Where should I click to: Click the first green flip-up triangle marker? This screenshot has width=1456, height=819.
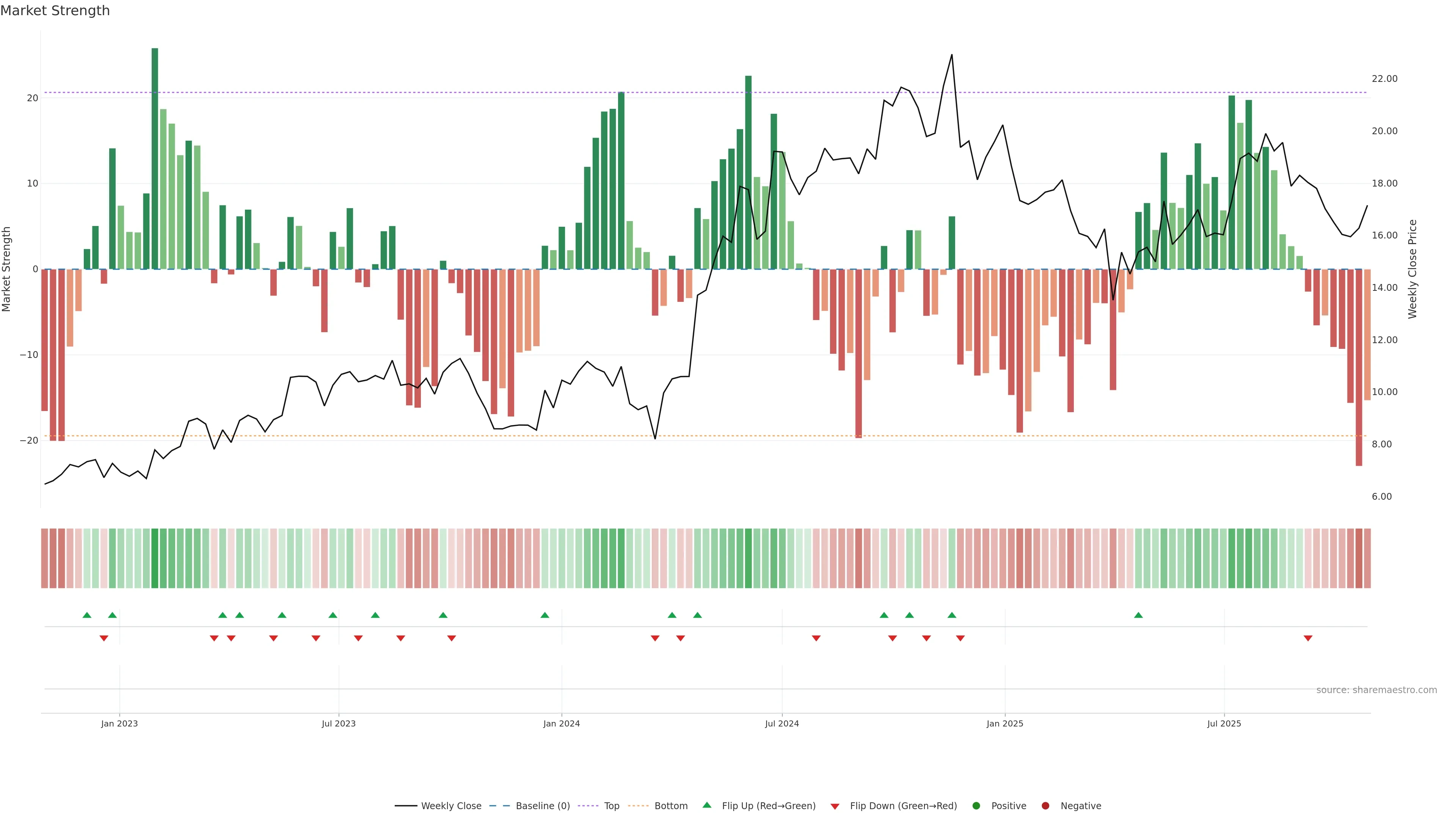tap(86, 615)
